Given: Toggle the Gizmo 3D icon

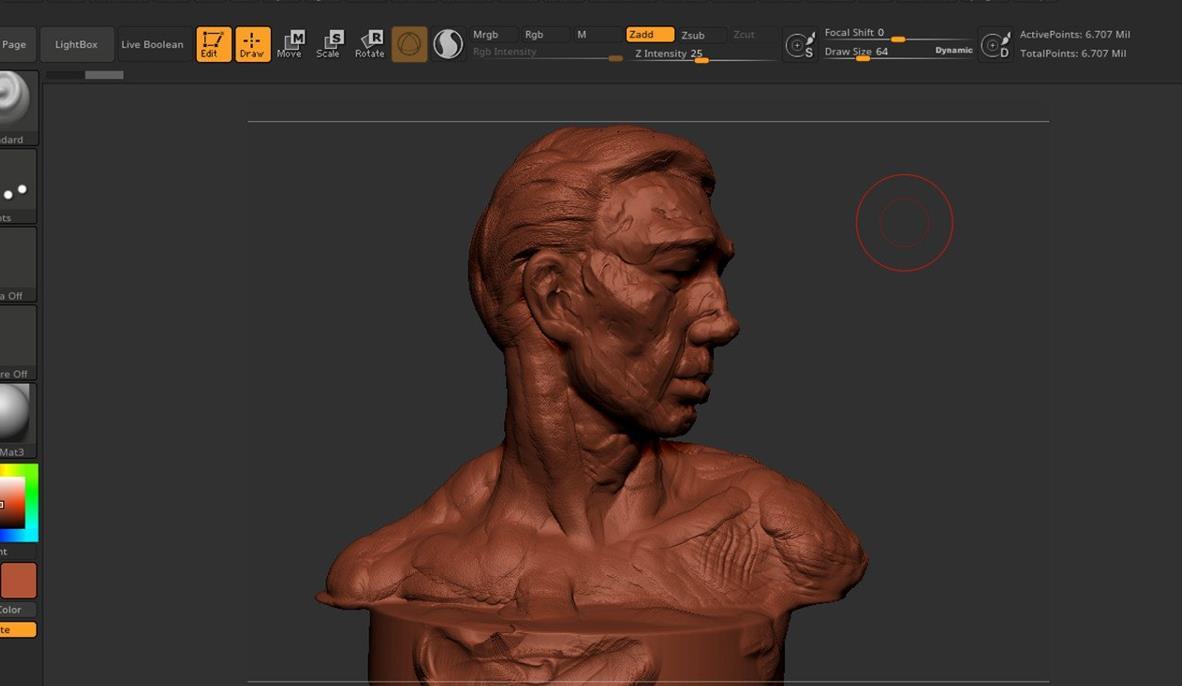Looking at the screenshot, I should [409, 44].
